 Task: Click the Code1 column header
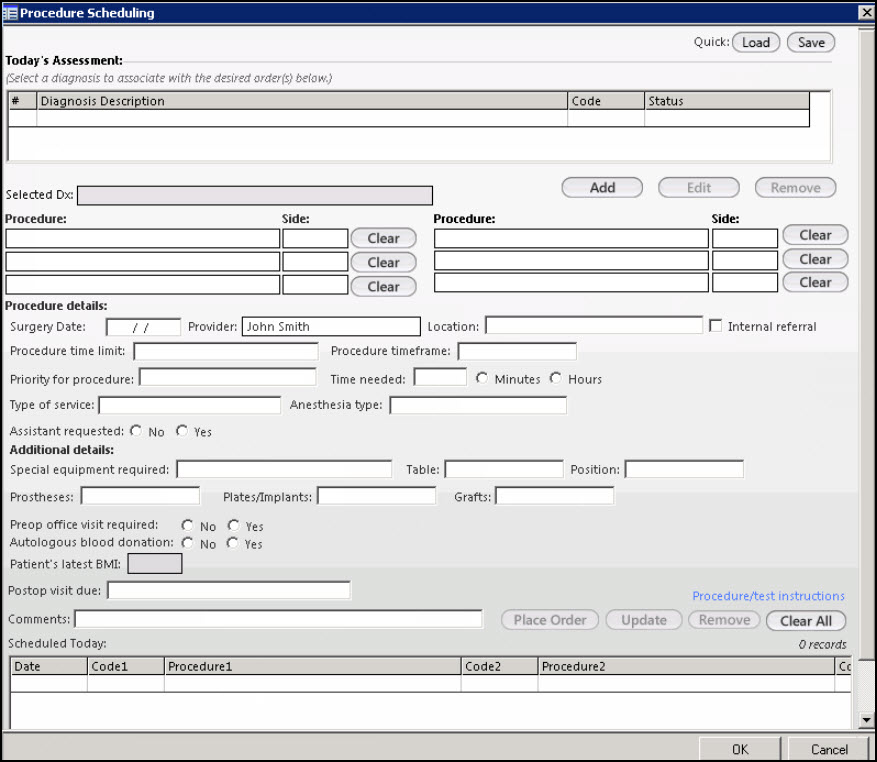(x=126, y=666)
